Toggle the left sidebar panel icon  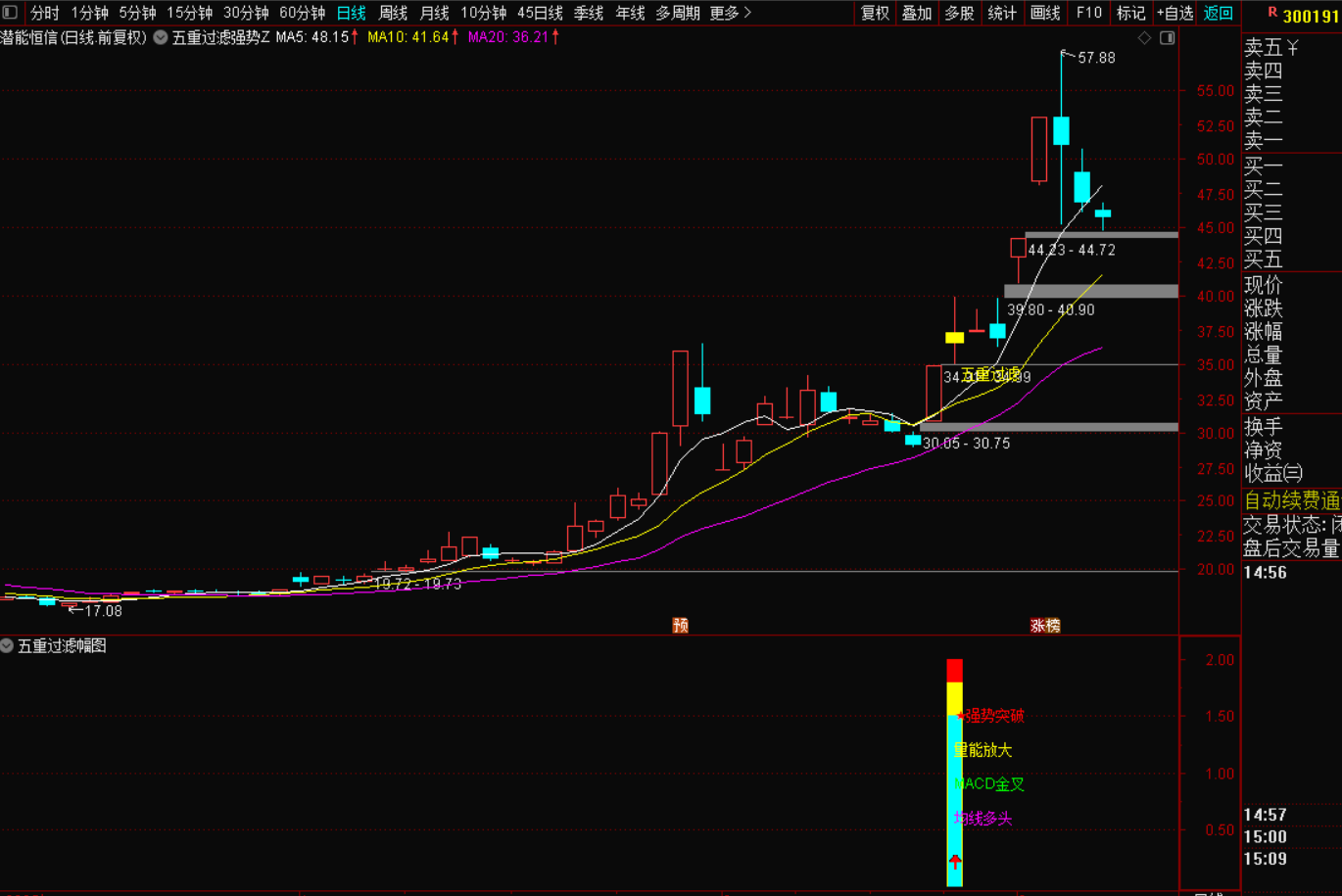coord(11,13)
